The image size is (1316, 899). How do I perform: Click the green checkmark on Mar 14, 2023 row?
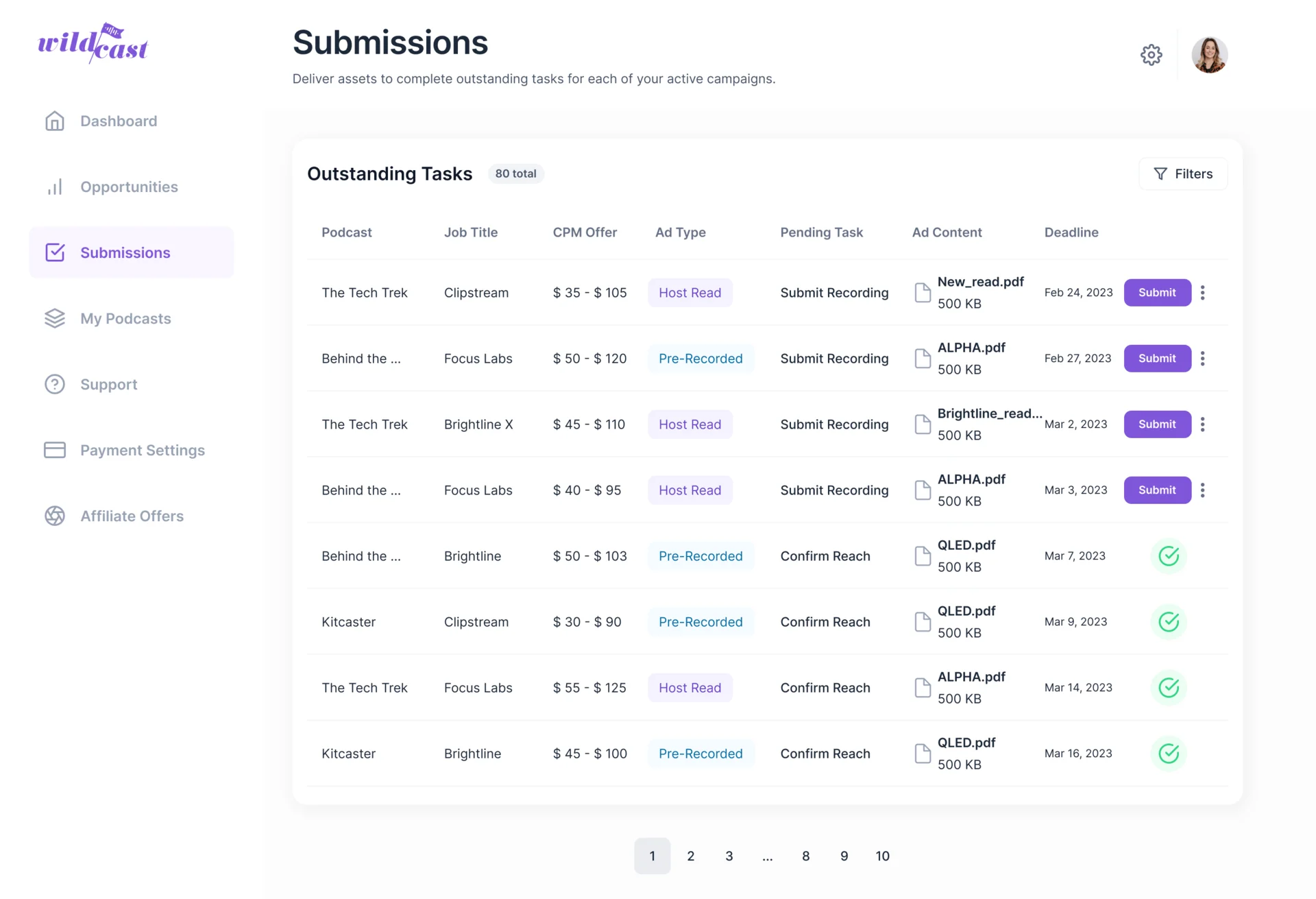[x=1169, y=688]
